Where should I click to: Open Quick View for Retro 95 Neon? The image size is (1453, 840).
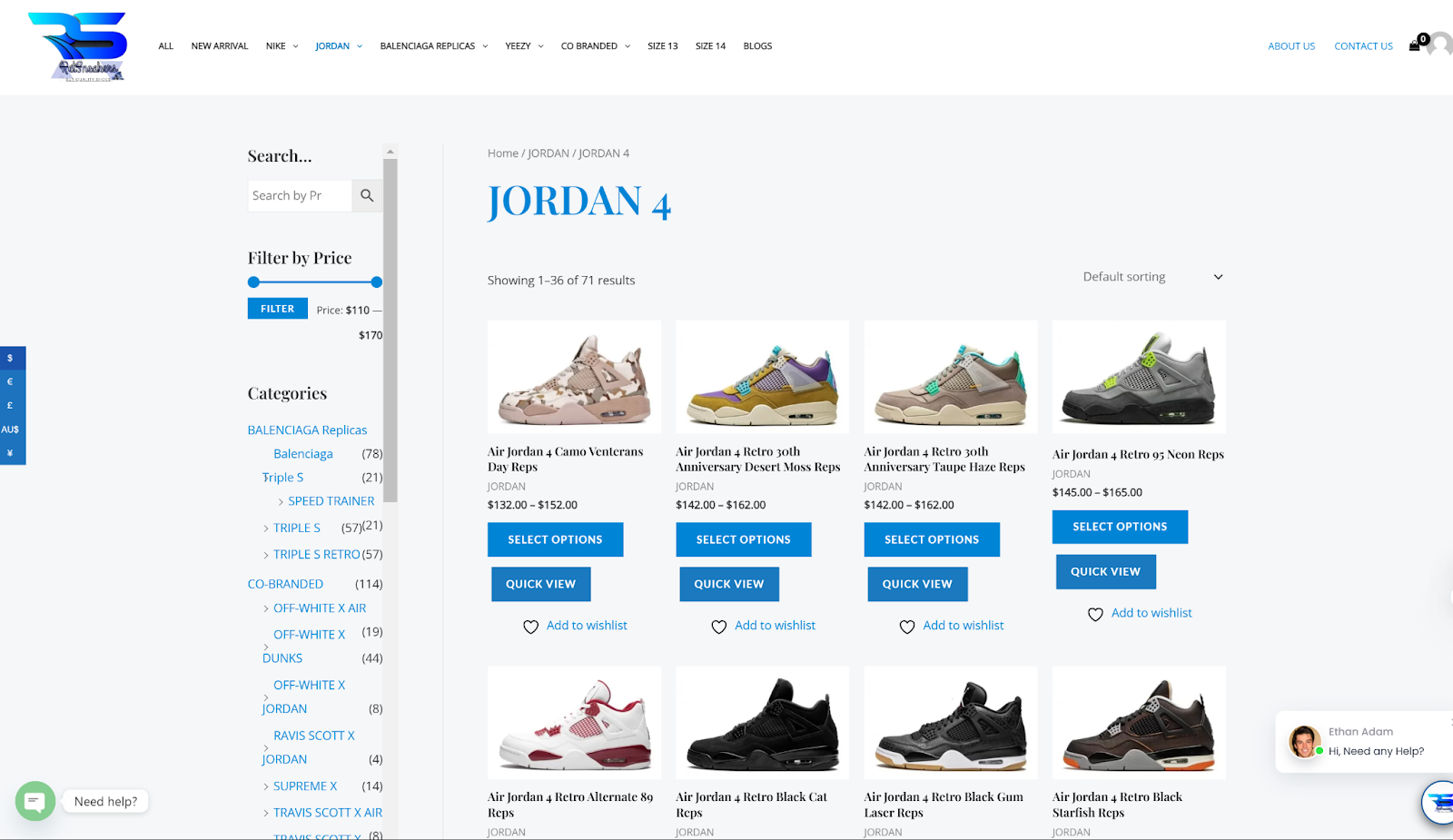[x=1105, y=572]
